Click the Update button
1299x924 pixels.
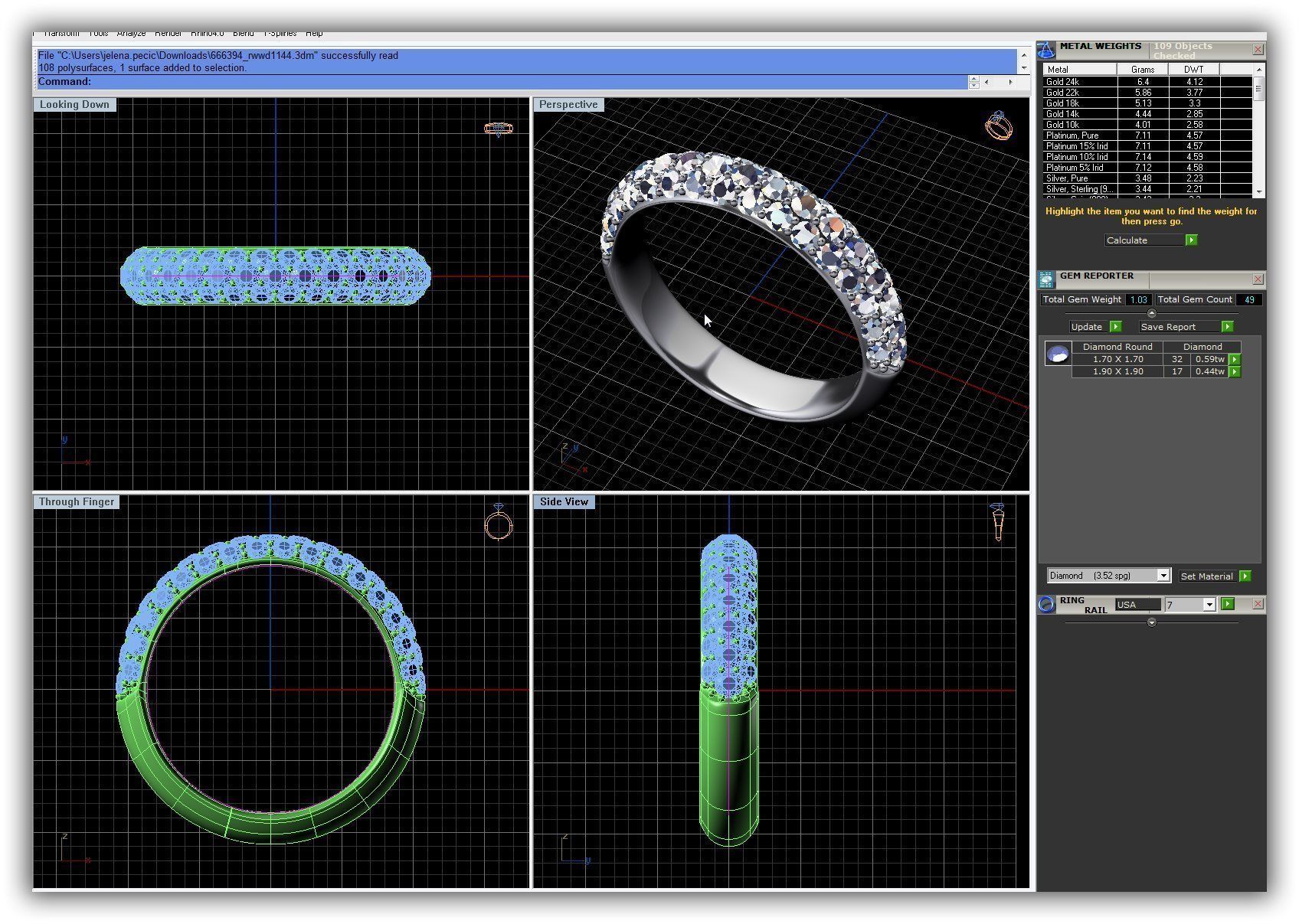click(1089, 327)
